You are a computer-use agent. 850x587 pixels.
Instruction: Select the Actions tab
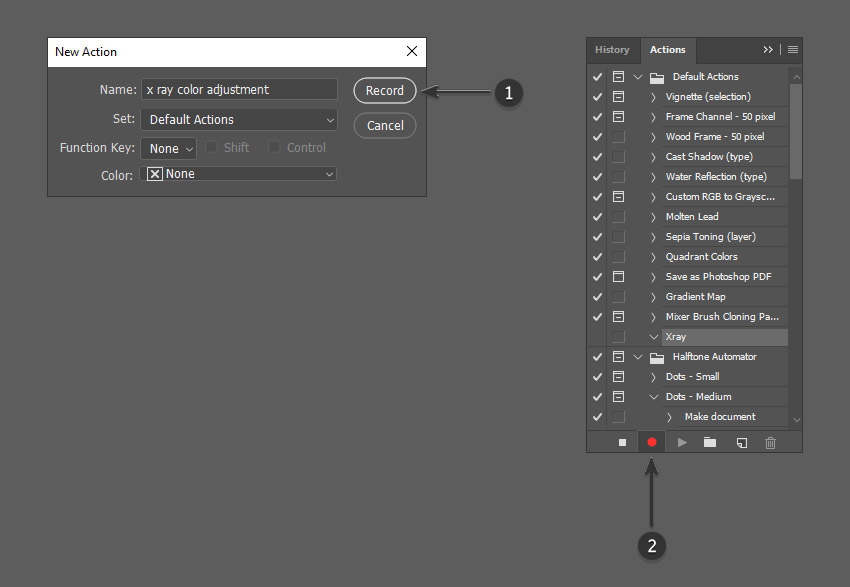pyautogui.click(x=668, y=50)
